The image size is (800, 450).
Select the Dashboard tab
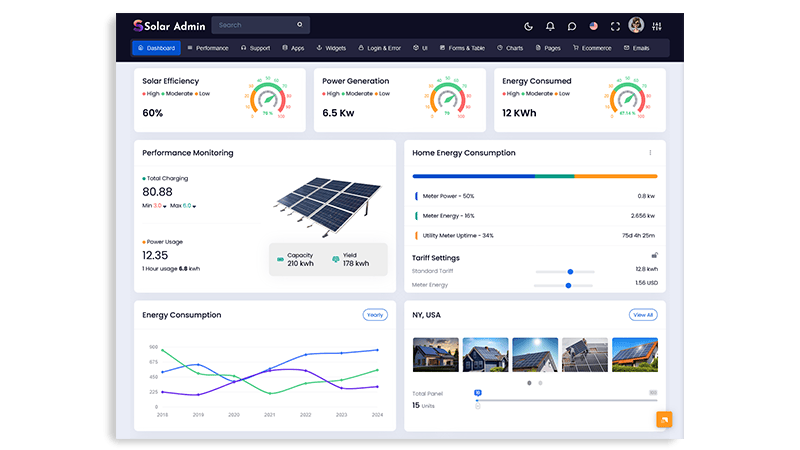(157, 48)
